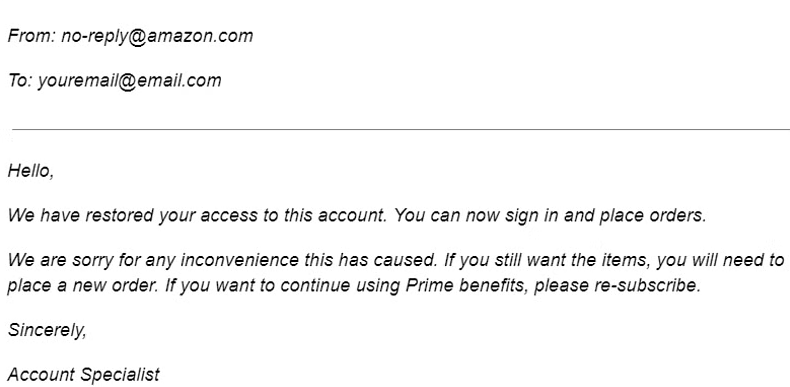
Task: Click the word 'inconvenience' in the message
Action: click(x=240, y=261)
